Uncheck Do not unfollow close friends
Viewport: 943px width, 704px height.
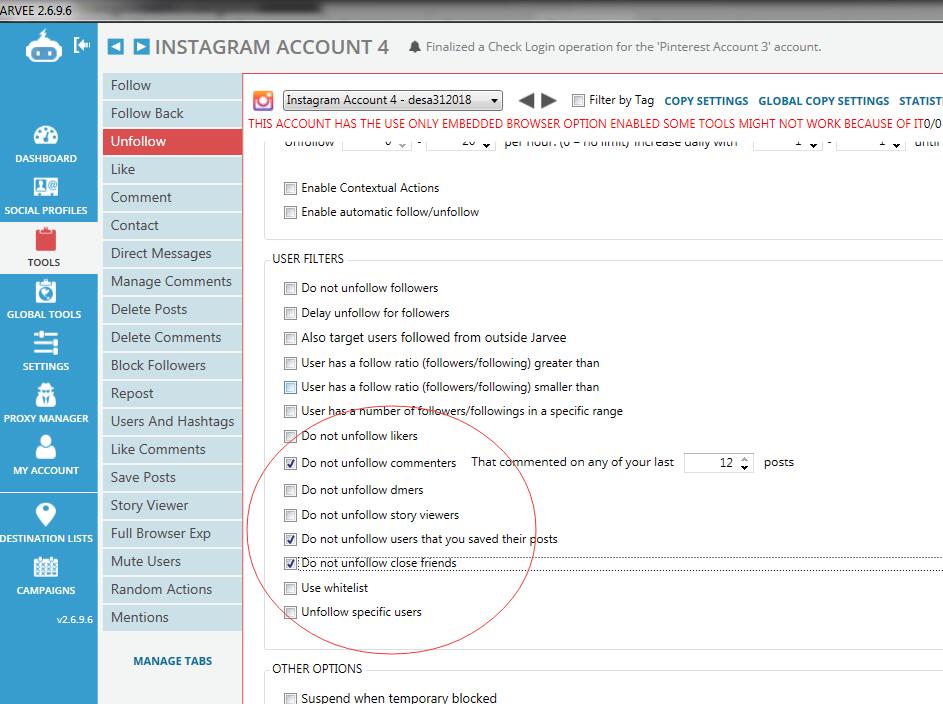click(290, 563)
